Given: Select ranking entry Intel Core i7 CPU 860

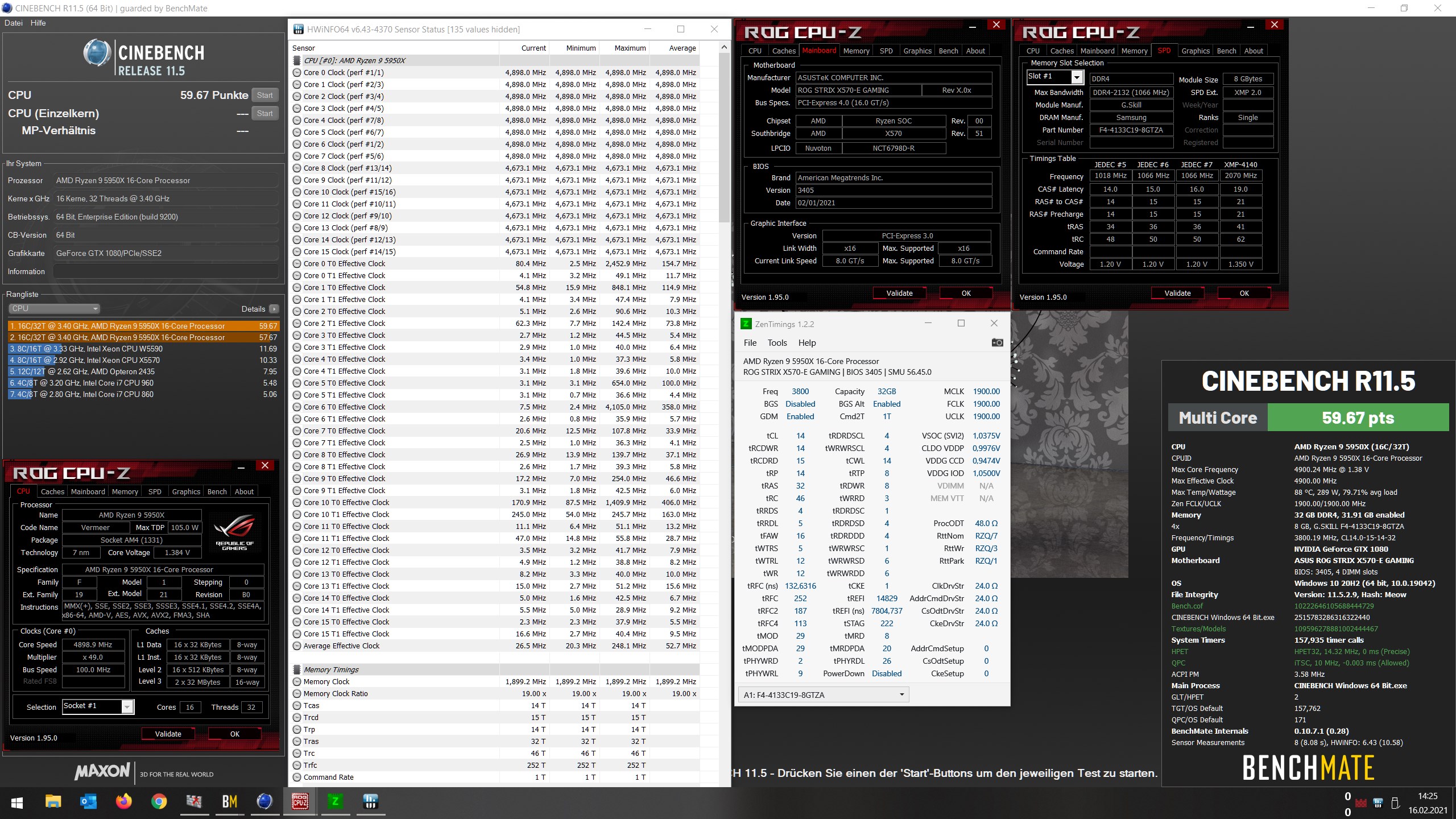Looking at the screenshot, I should 143,394.
